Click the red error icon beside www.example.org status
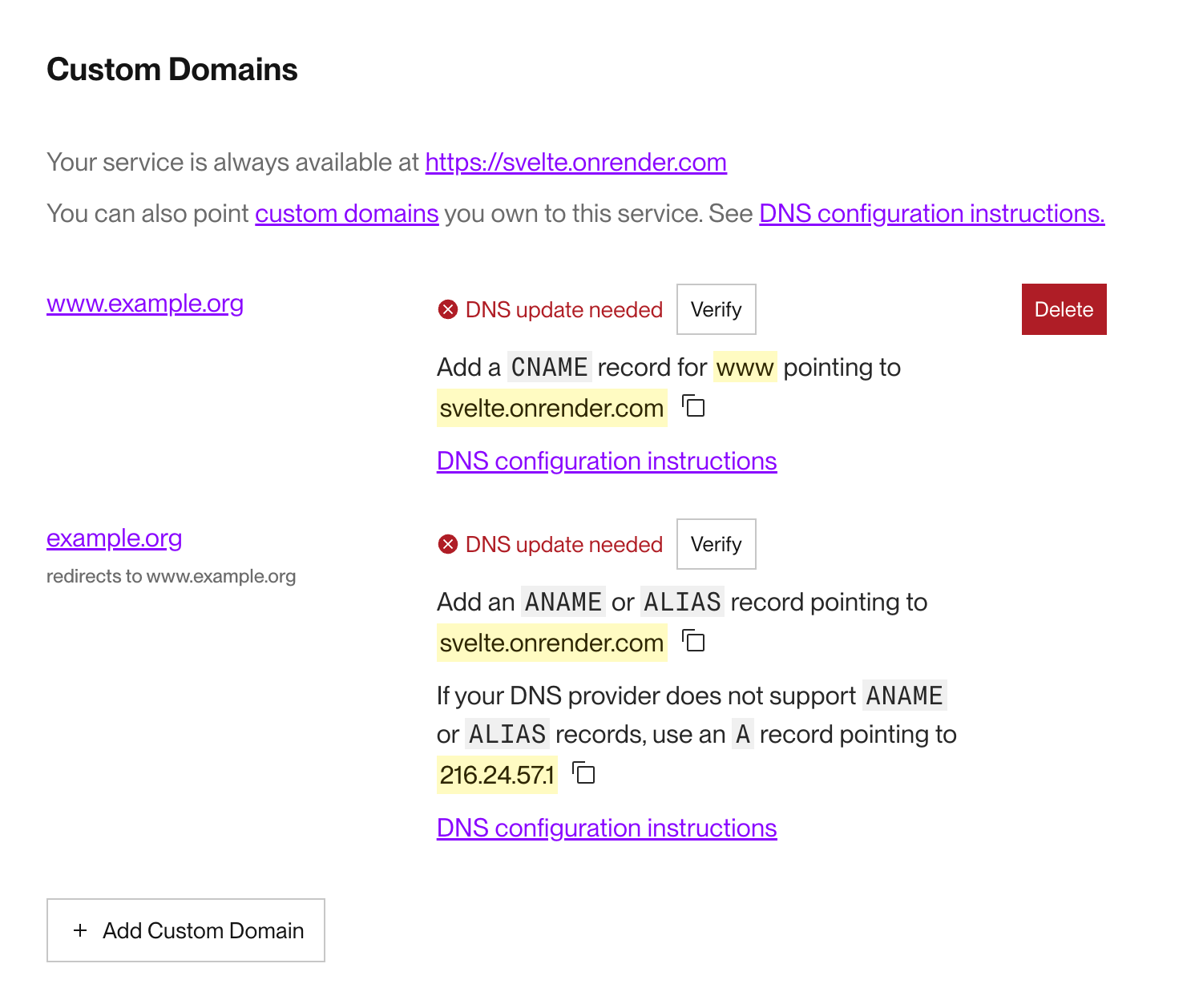This screenshot has height=1008, width=1199. pos(449,309)
